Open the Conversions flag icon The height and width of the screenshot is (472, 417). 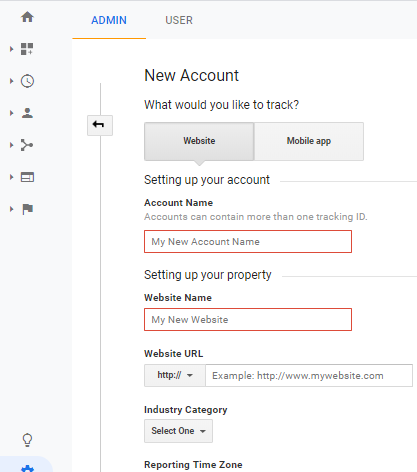coord(28,209)
